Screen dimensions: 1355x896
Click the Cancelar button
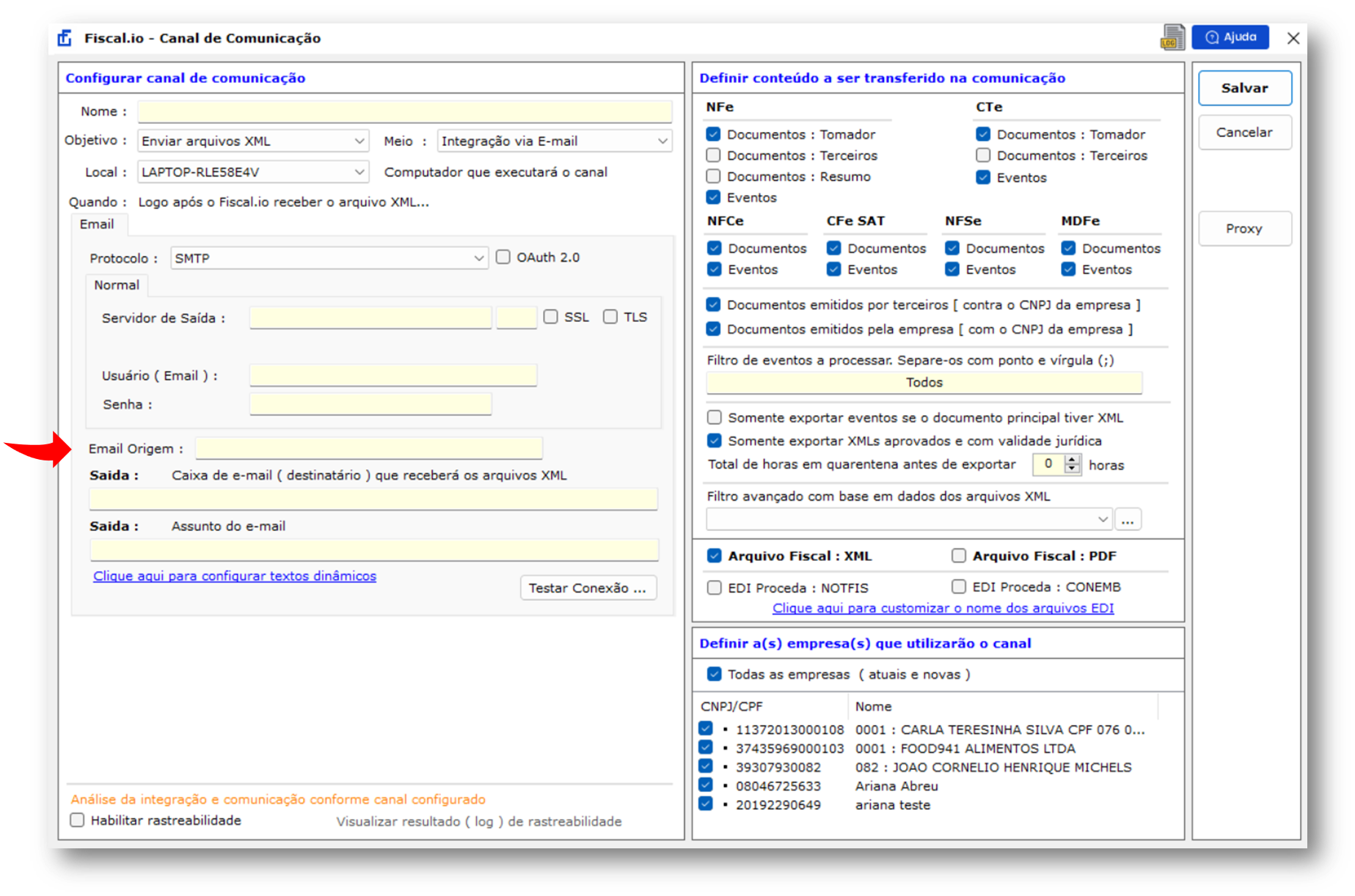[1245, 133]
